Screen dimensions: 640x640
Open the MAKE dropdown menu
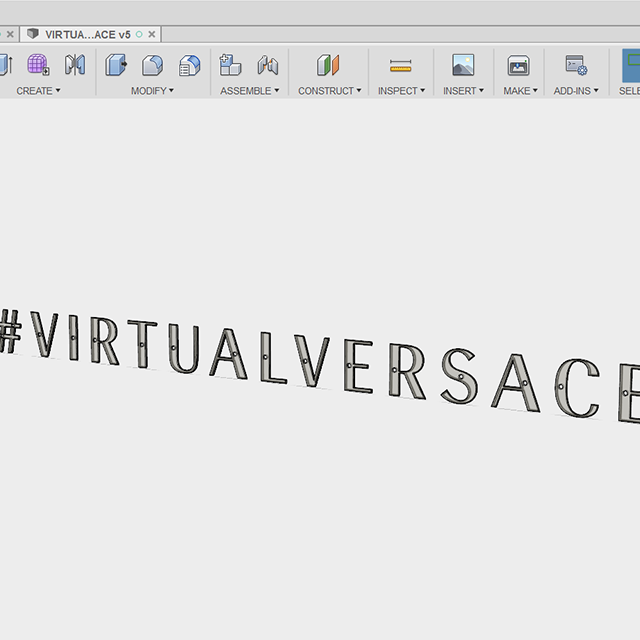coord(520,91)
